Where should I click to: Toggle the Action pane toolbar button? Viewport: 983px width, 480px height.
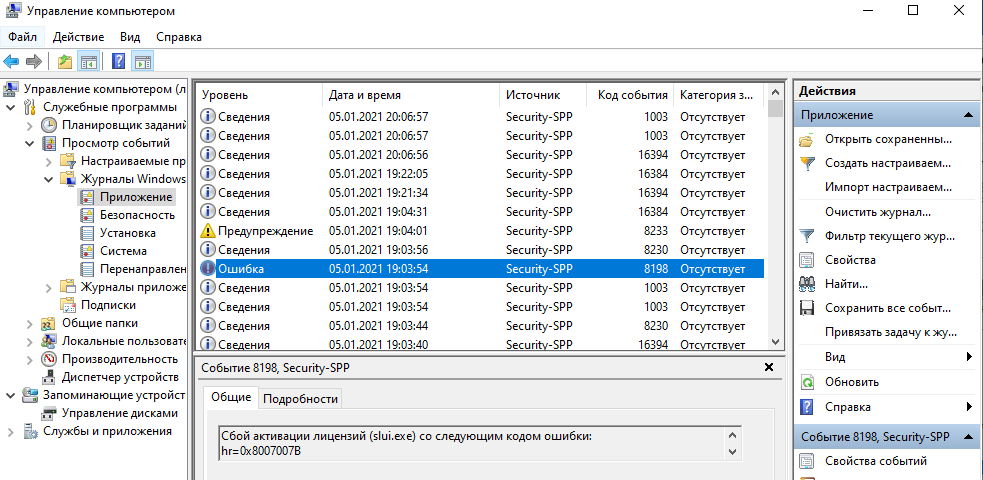coord(143,61)
